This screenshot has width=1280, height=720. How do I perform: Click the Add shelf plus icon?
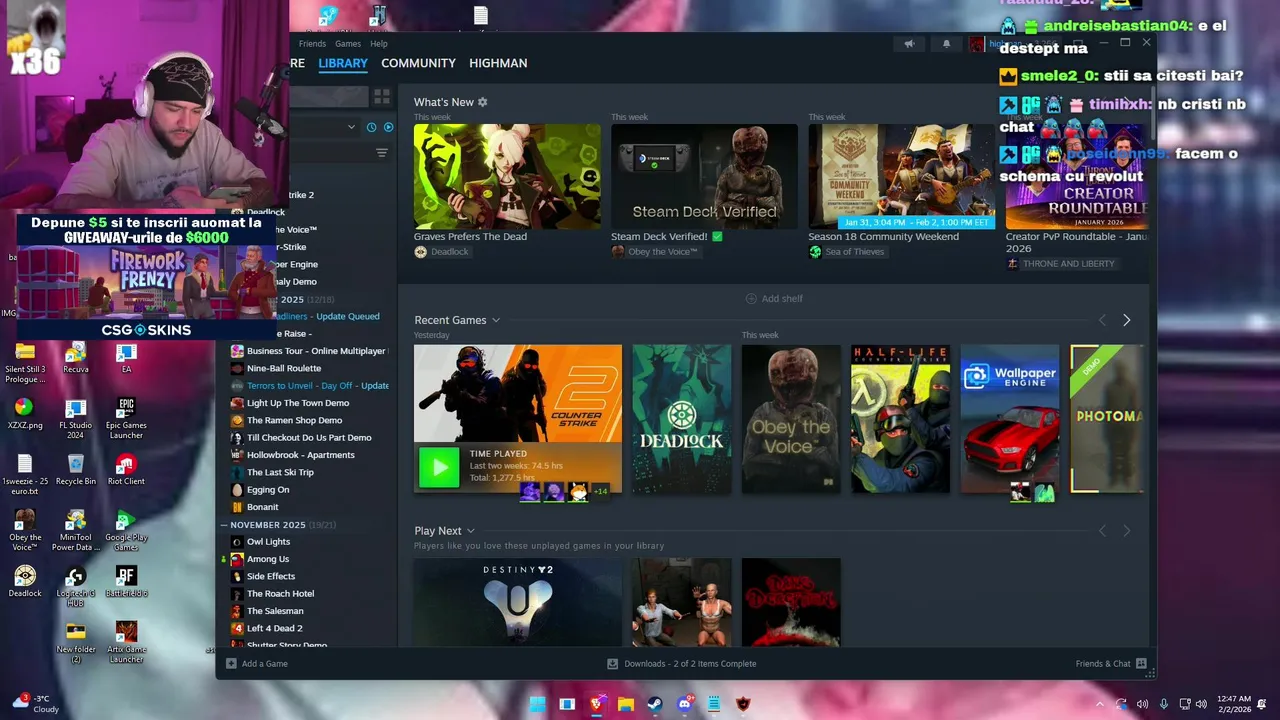(x=751, y=299)
